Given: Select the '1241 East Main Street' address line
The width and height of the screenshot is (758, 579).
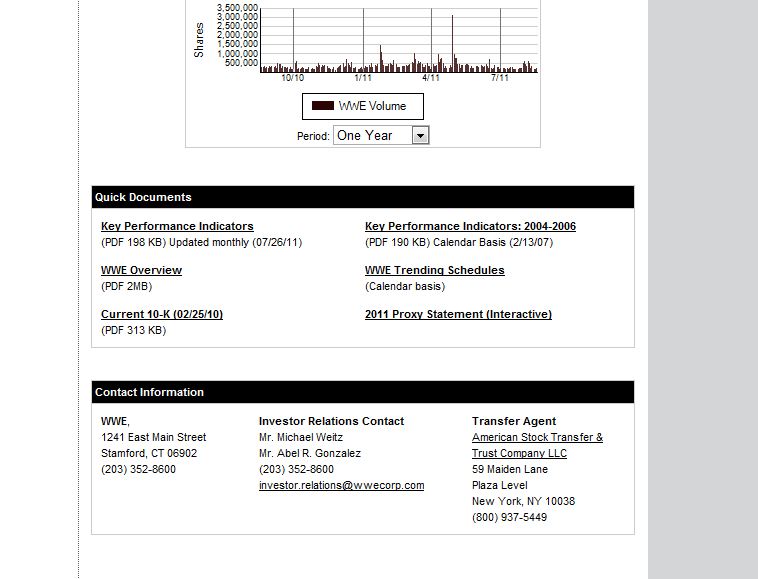Looking at the screenshot, I should (154, 437).
